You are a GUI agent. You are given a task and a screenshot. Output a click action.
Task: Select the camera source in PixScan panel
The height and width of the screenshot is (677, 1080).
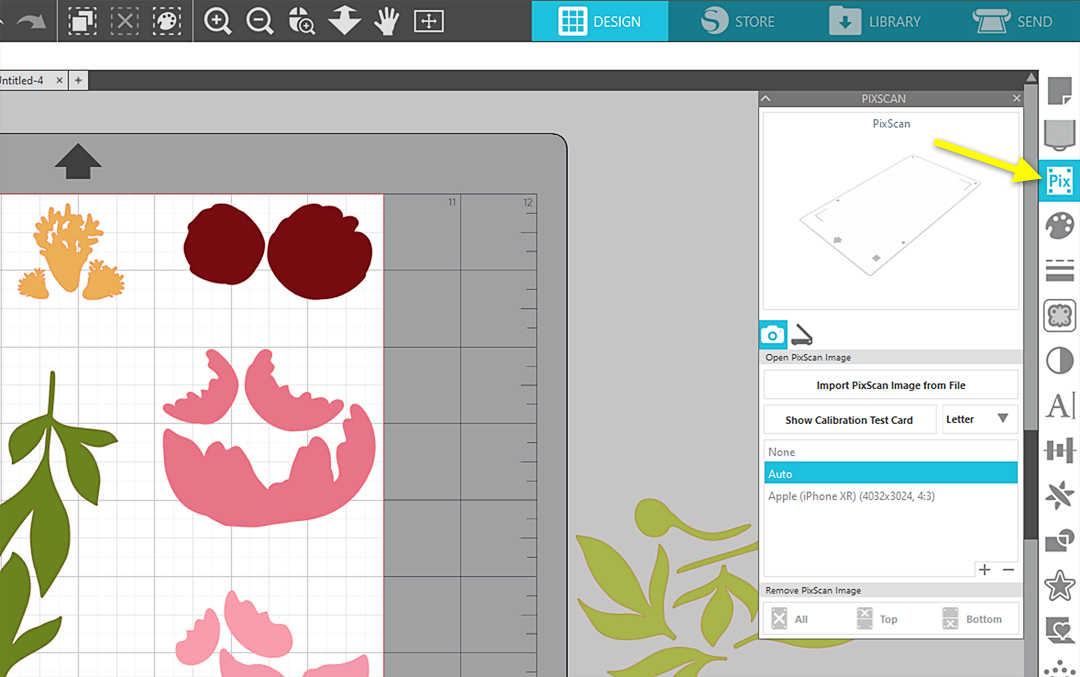(773, 335)
